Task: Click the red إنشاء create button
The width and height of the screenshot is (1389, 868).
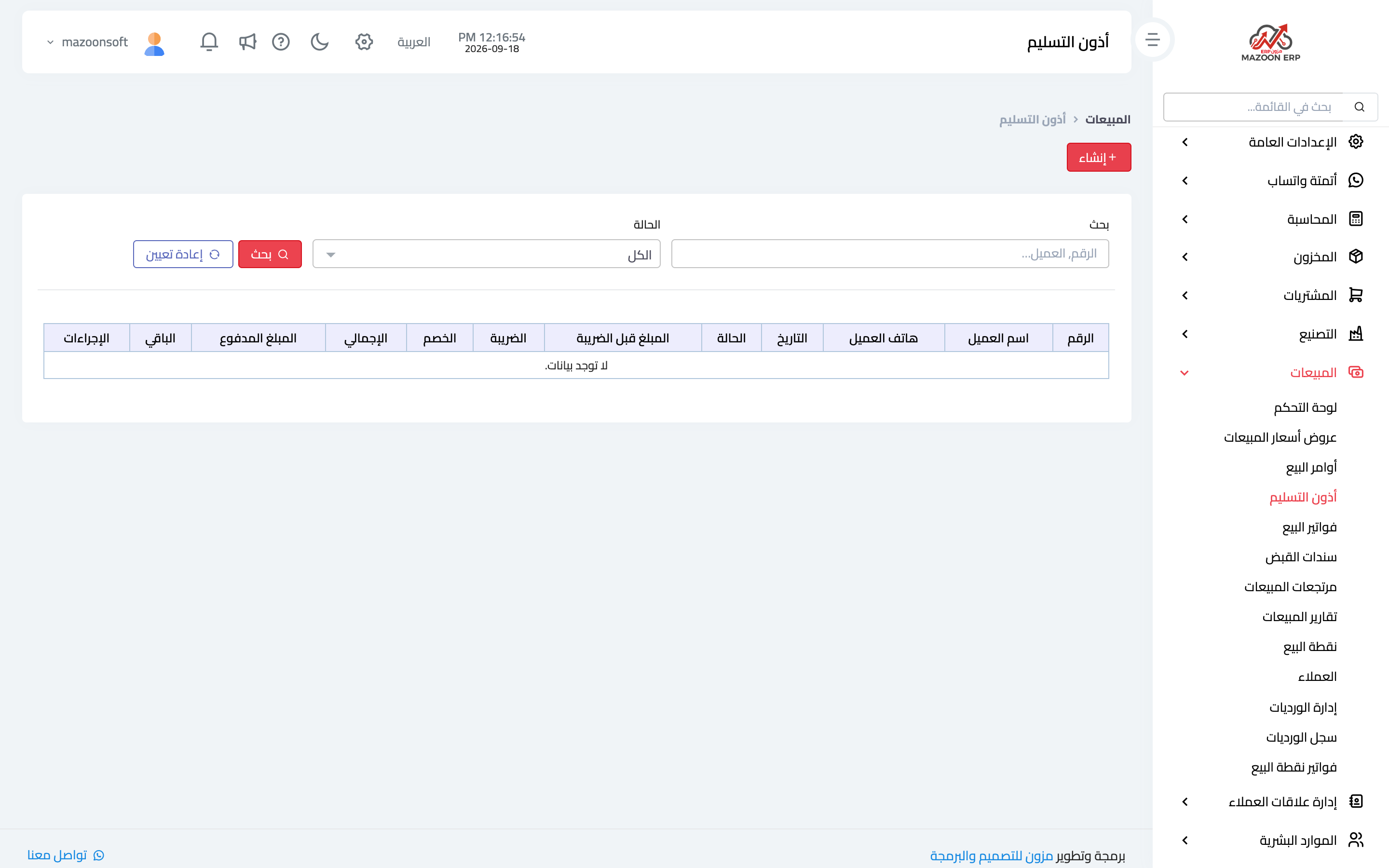Action: 1099,157
